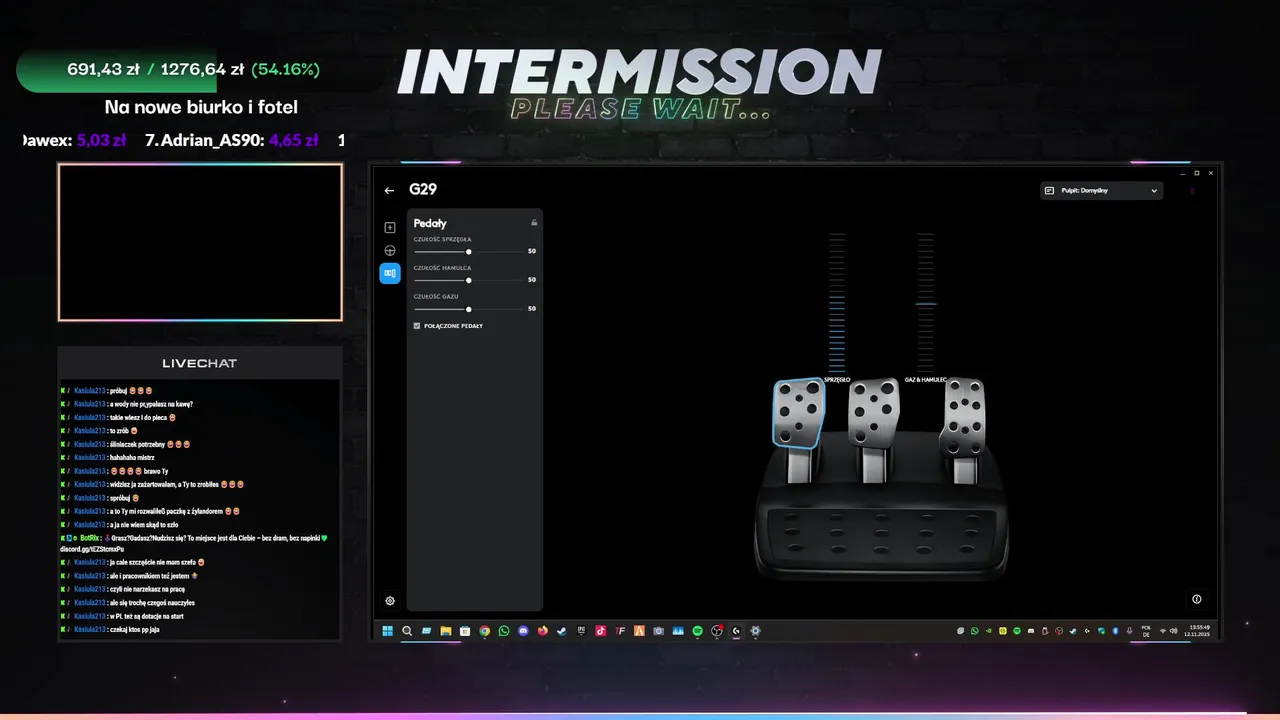The height and width of the screenshot is (720, 1280).
Task: Adjust the Czułość hamulca slider
Action: [x=468, y=280]
